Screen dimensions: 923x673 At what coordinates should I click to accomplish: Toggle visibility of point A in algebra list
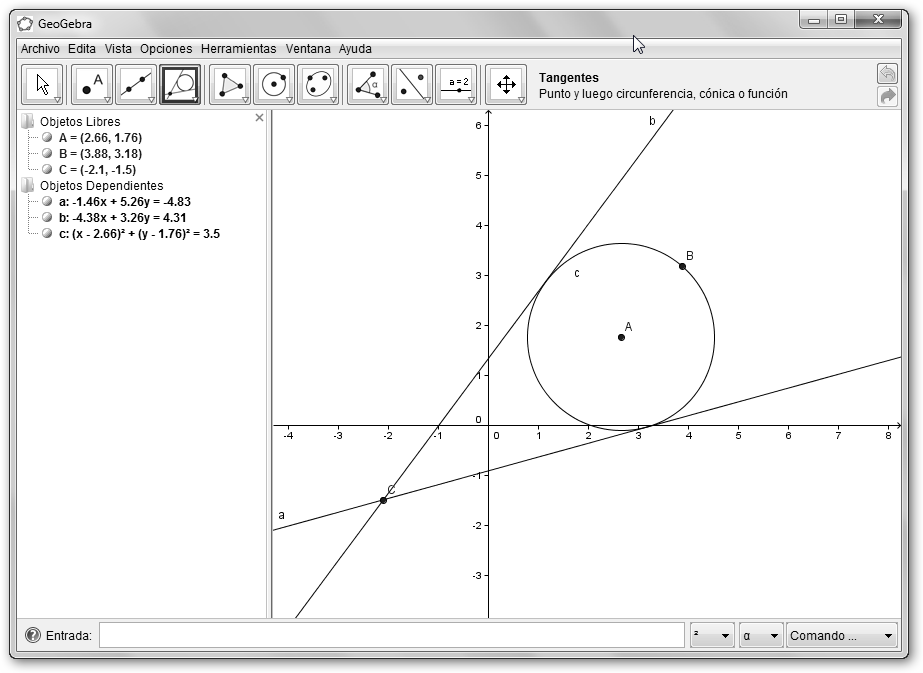pyautogui.click(x=47, y=138)
